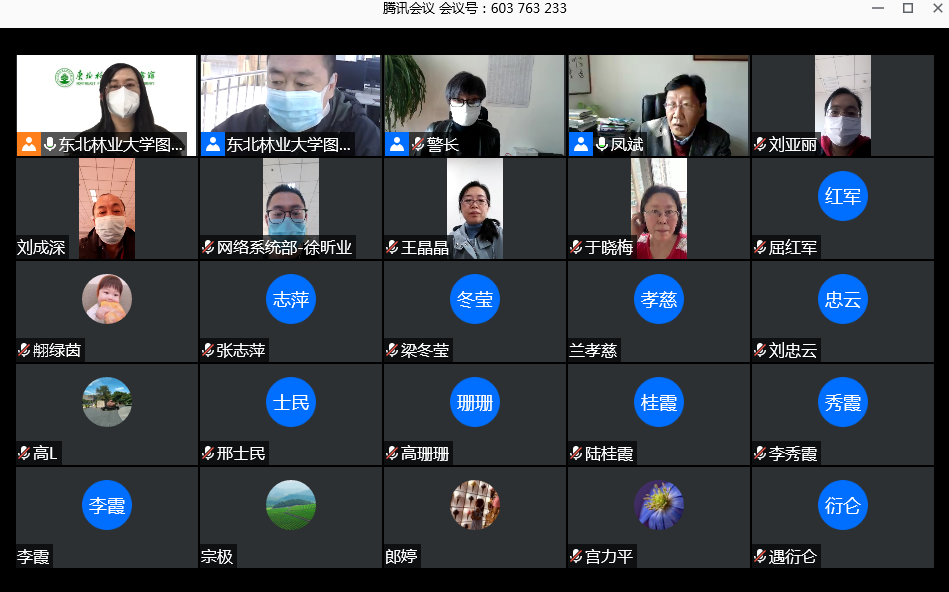Click the muted mic icon beside 刘亚丽
949x592 pixels.
click(760, 144)
